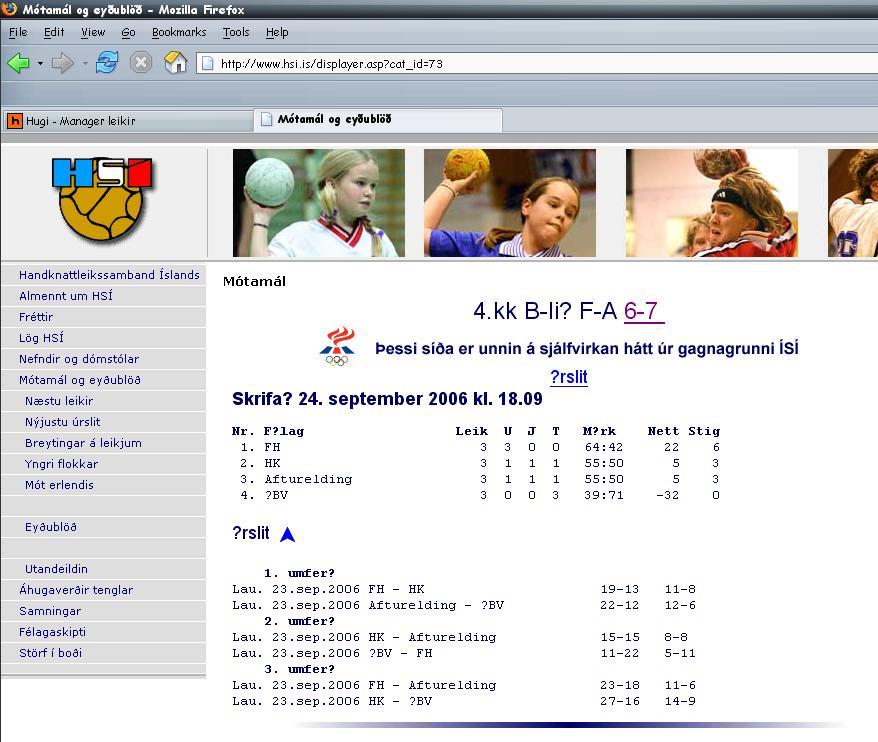Image resolution: width=878 pixels, height=742 pixels.
Task: Select Mótamál og eyðublöð sidebar link
Action: (80, 380)
